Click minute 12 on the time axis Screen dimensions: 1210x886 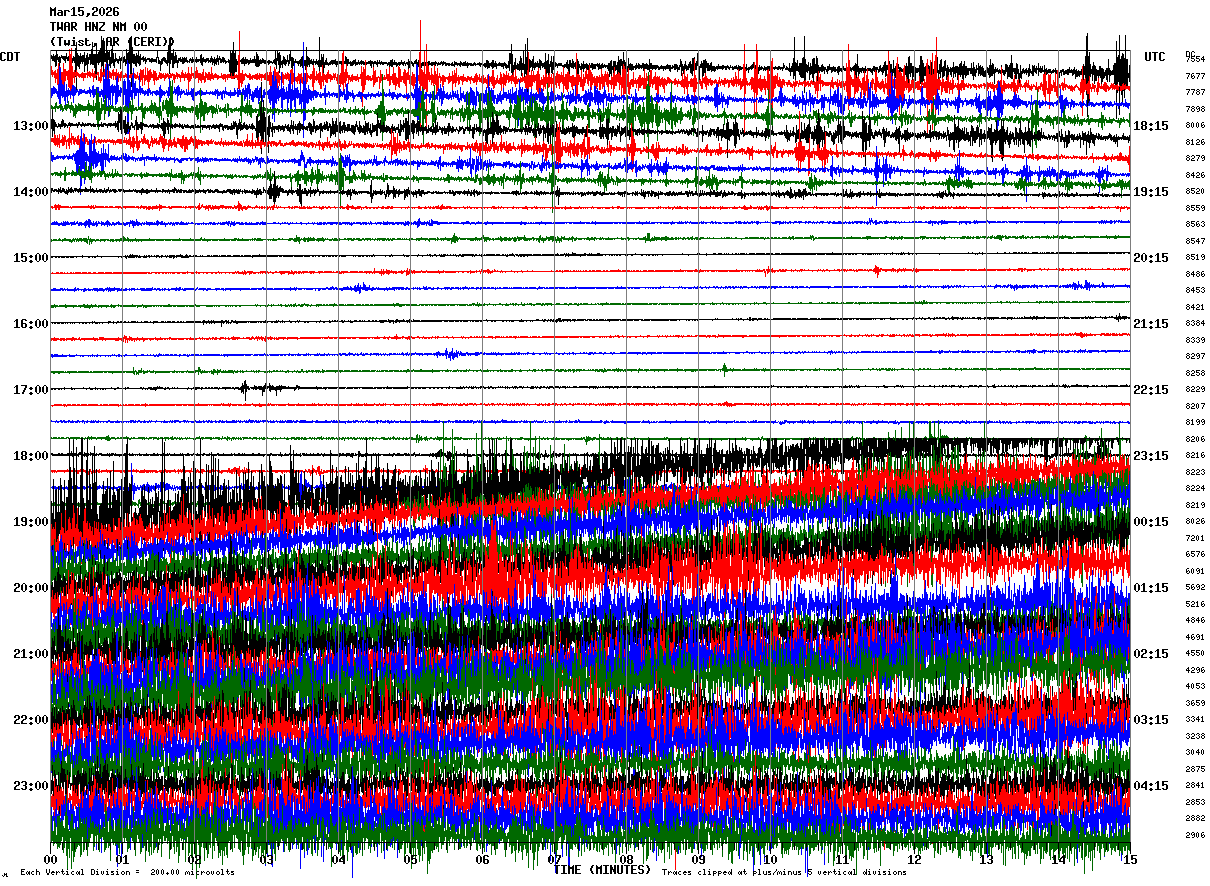pyautogui.click(x=914, y=859)
